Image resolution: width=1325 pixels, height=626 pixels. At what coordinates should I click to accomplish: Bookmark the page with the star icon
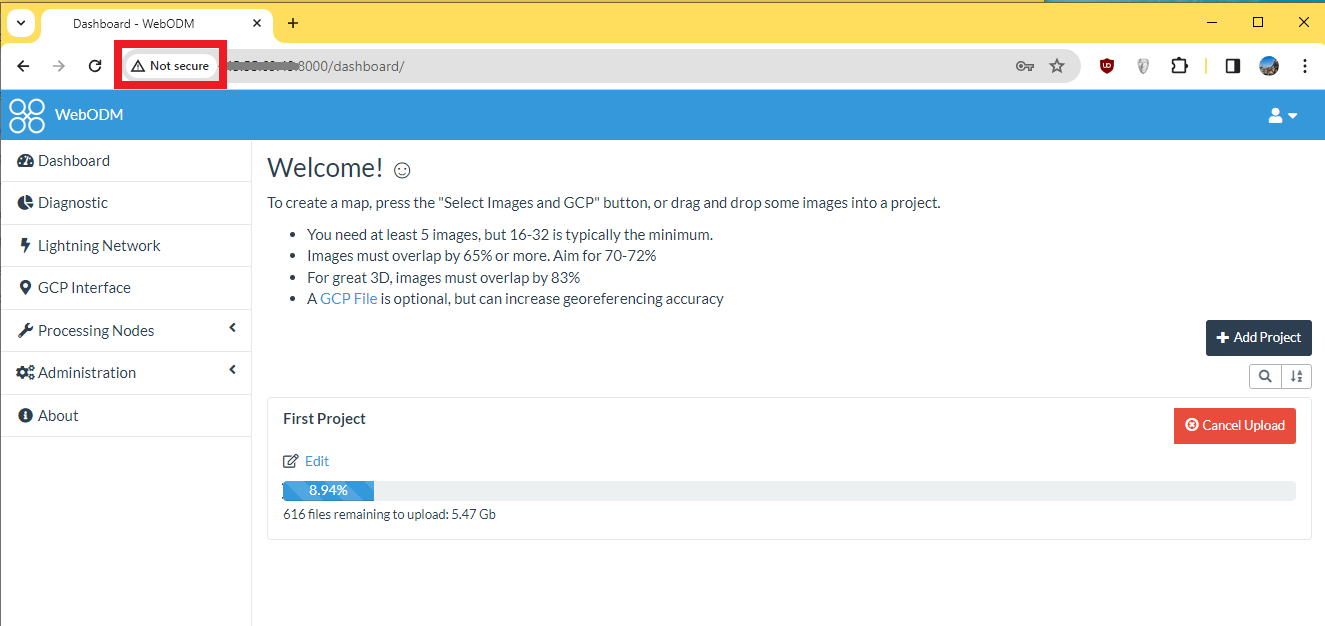click(1057, 65)
